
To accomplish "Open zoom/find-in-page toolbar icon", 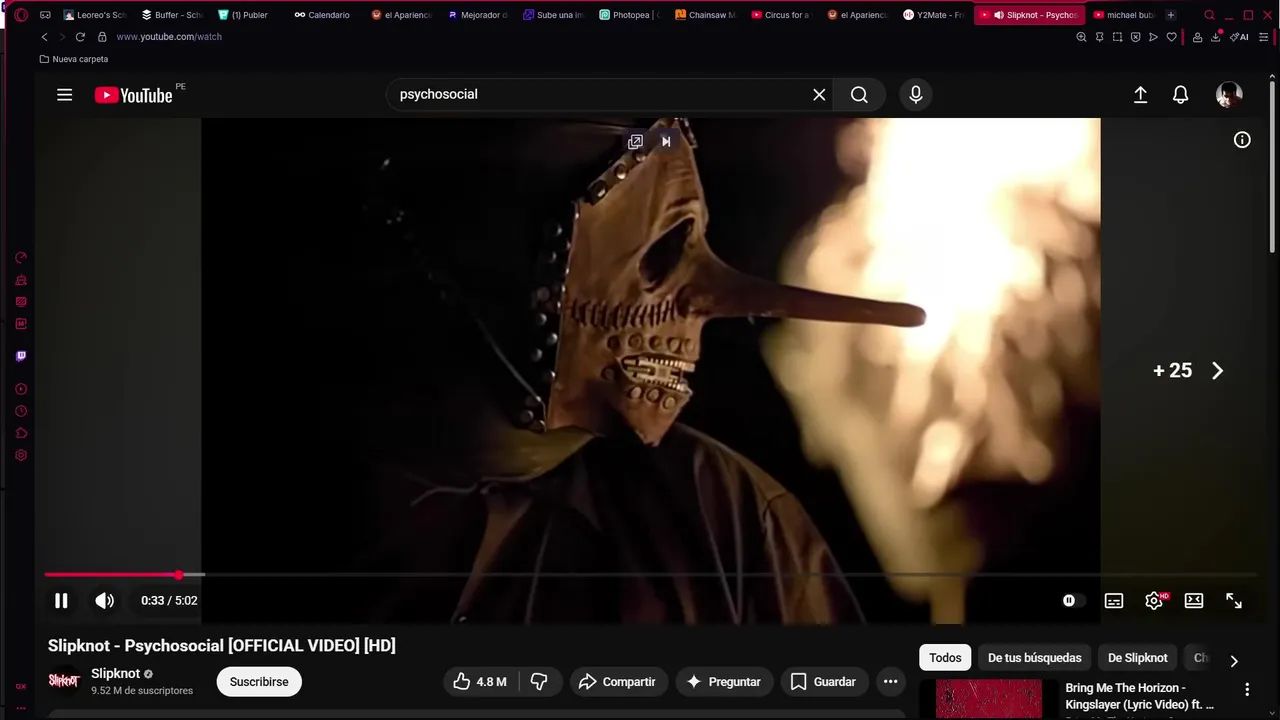I will click(1081, 37).
